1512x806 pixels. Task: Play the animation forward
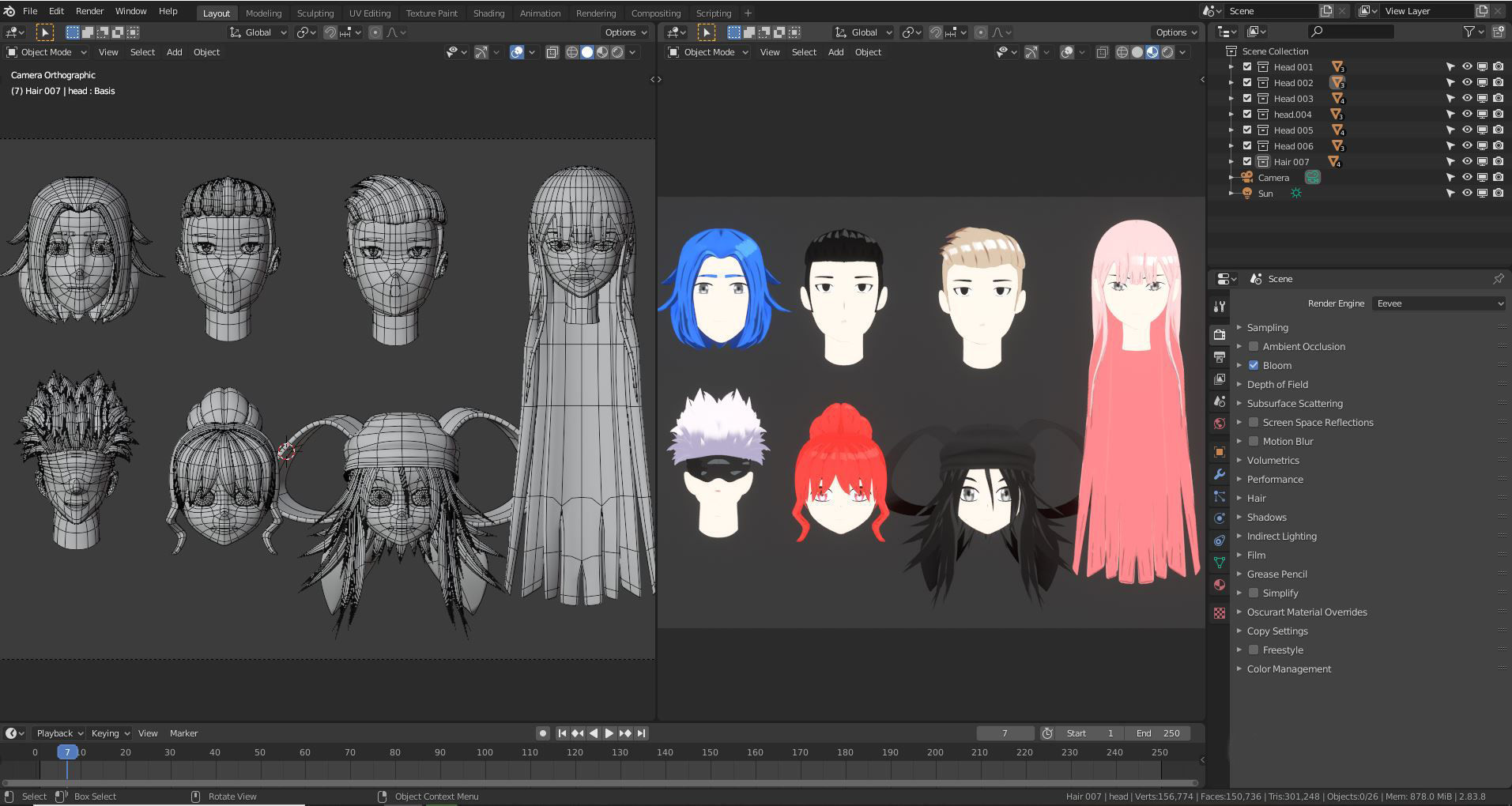coord(609,733)
